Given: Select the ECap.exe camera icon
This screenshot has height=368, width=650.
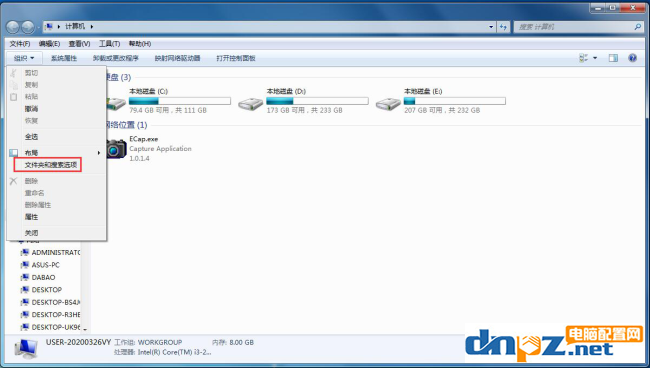Looking at the screenshot, I should 116,149.
